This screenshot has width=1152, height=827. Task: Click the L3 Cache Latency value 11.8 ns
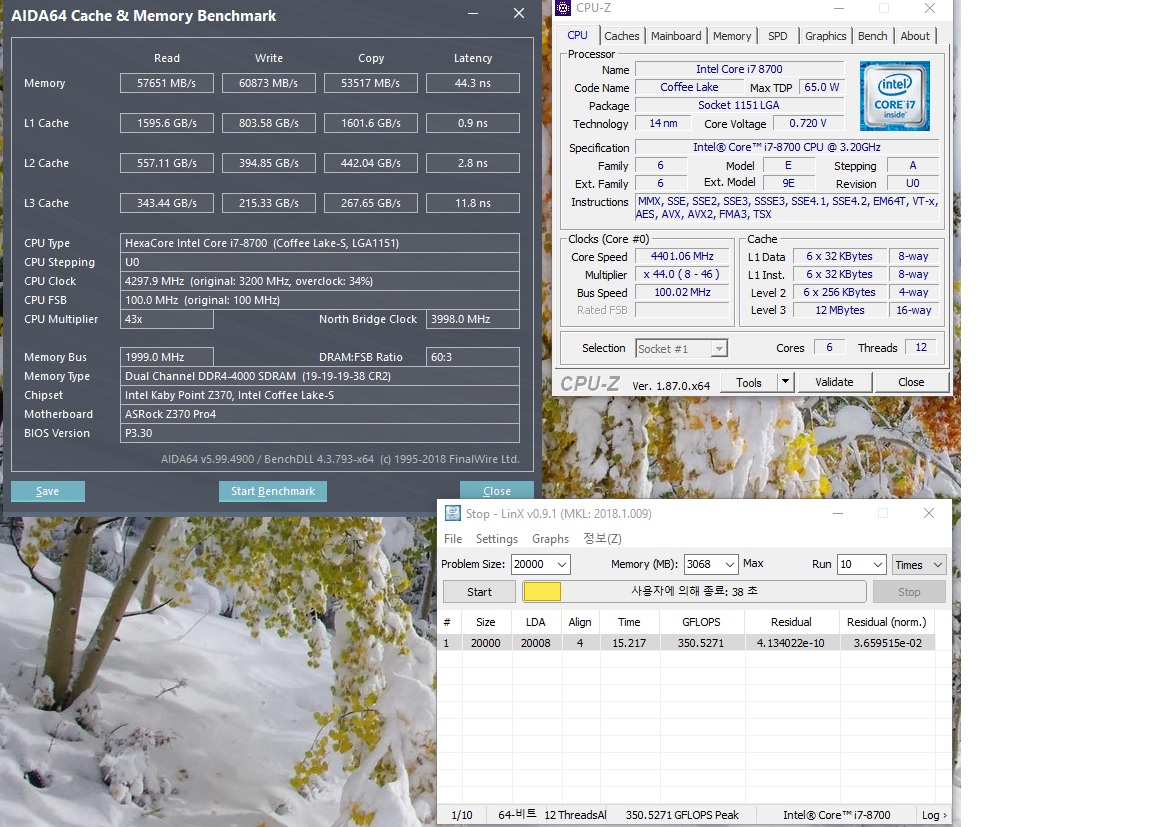click(x=472, y=203)
